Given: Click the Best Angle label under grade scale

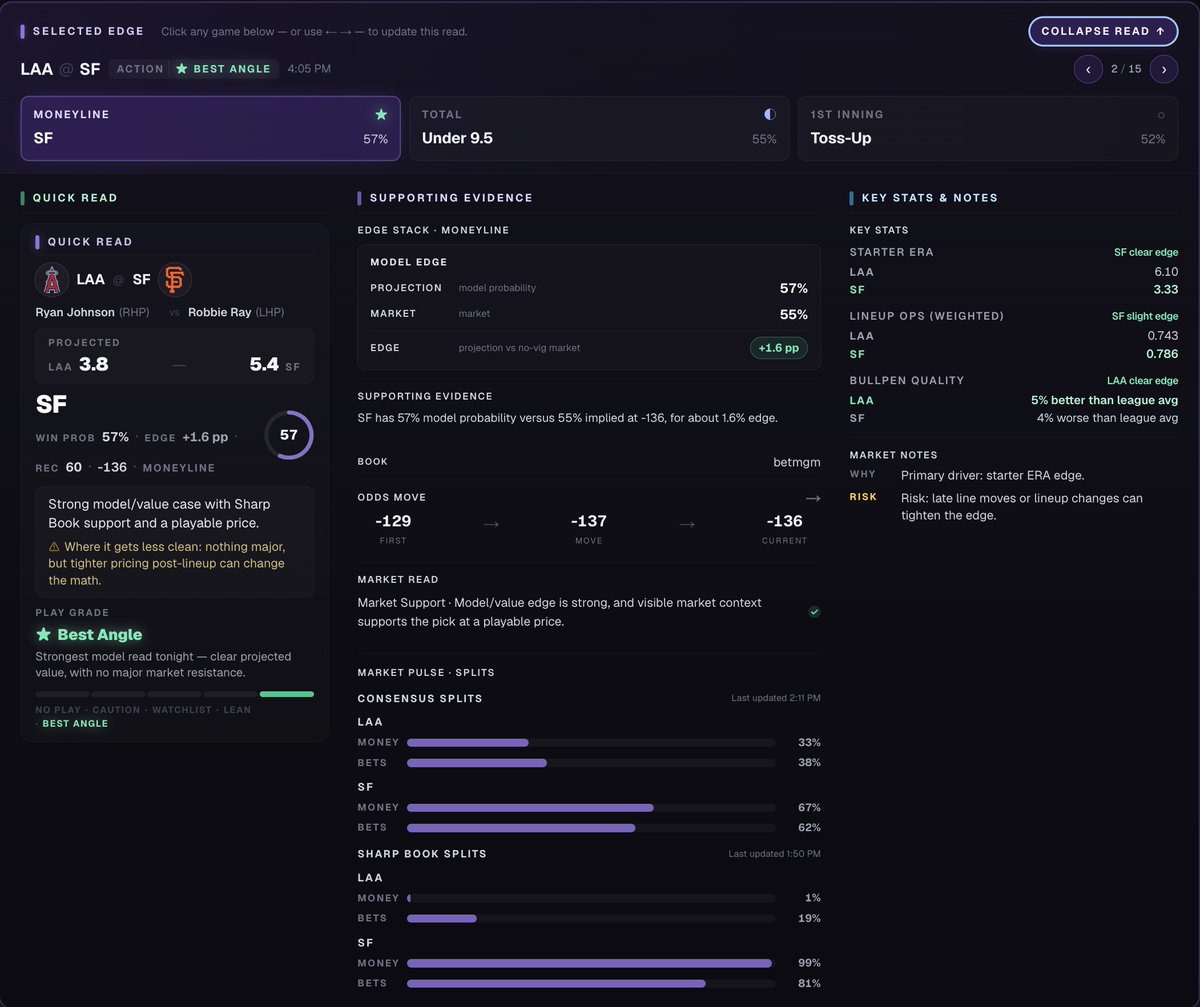Looking at the screenshot, I should 76,723.
